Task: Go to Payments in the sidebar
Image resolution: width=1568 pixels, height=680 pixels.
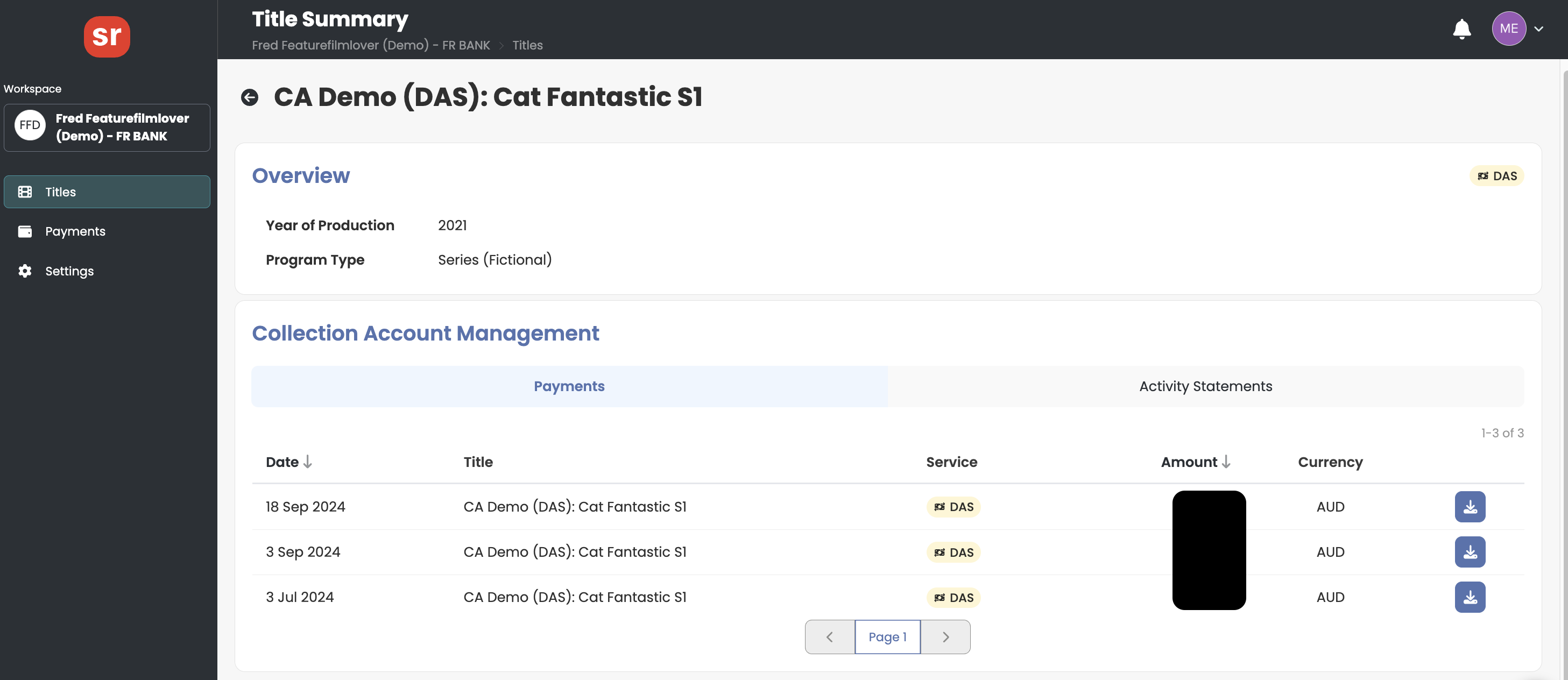Action: (x=75, y=231)
